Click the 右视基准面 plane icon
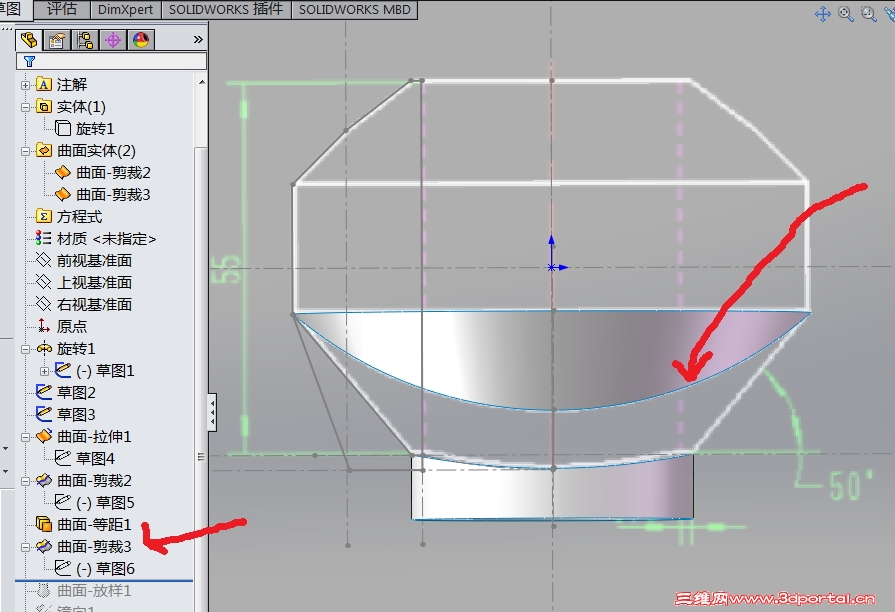Screen dimensions: 895x612 point(44,304)
